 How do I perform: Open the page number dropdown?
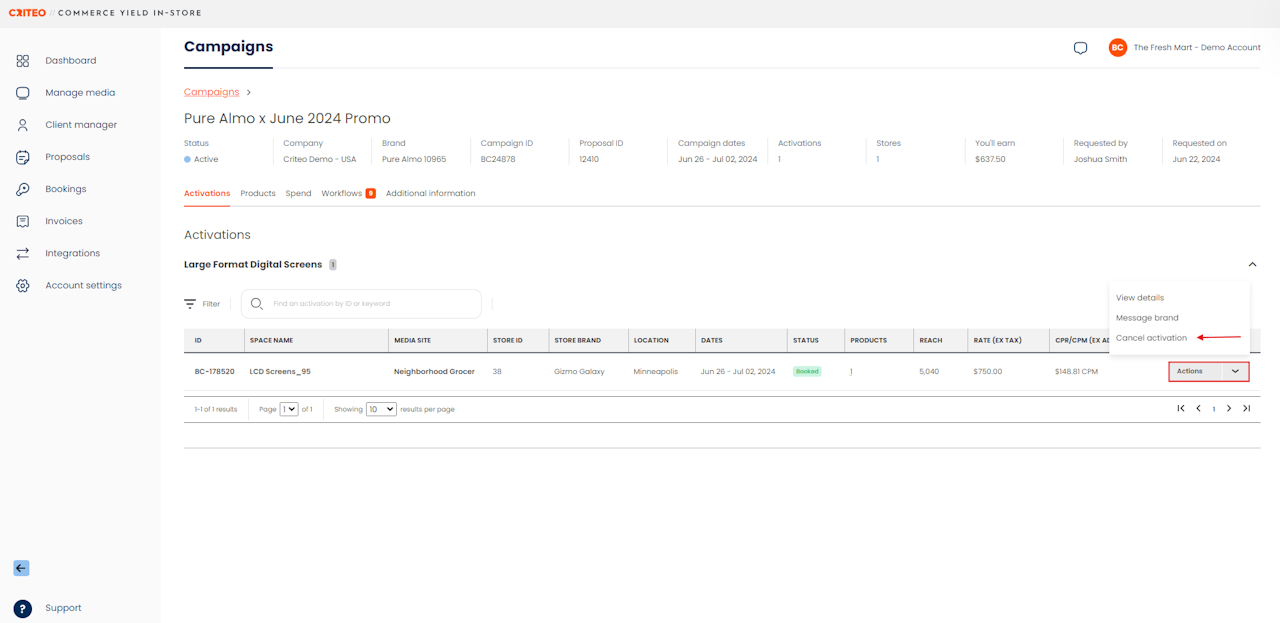coord(289,409)
